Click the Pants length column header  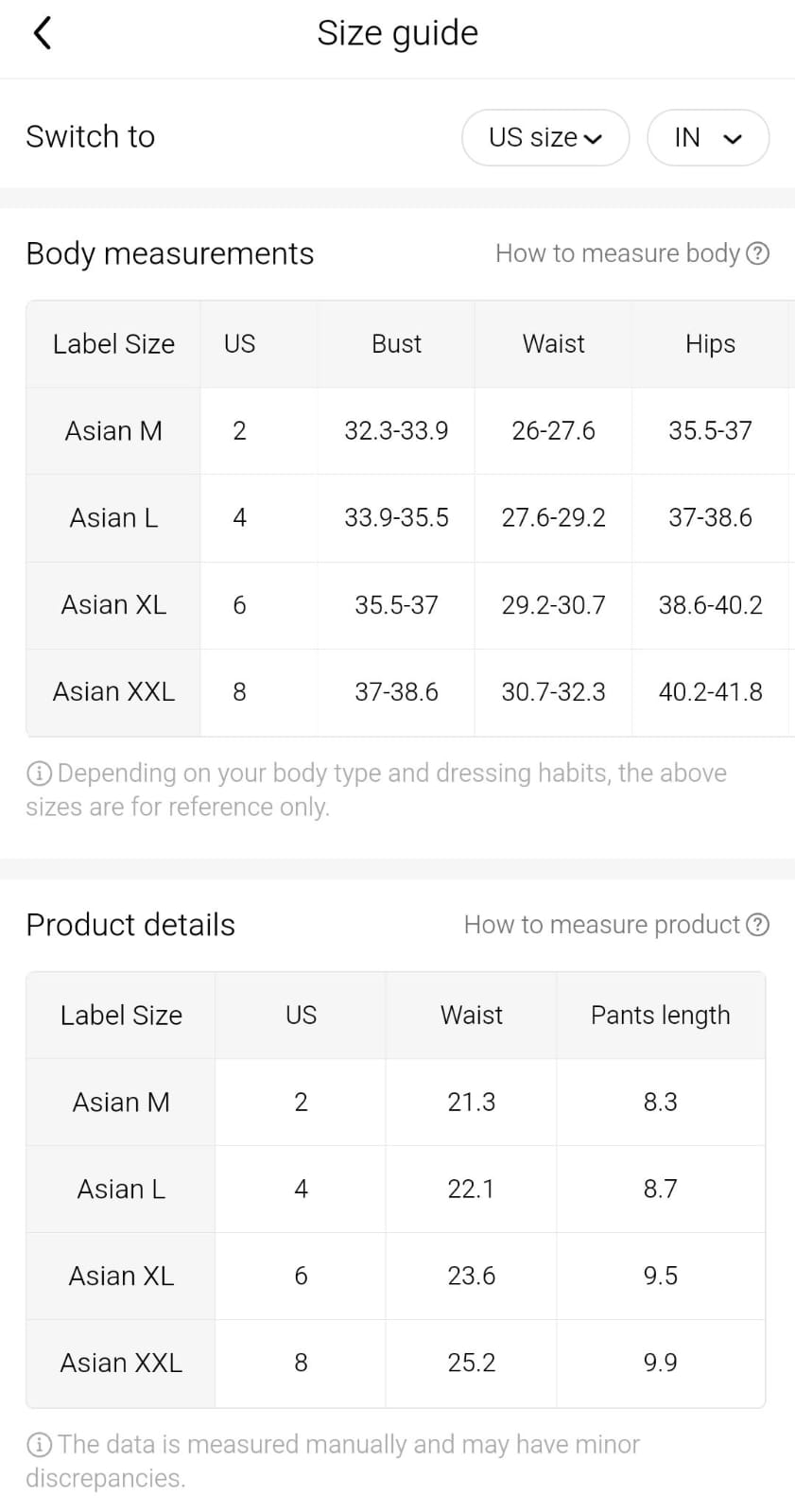coord(660,1016)
